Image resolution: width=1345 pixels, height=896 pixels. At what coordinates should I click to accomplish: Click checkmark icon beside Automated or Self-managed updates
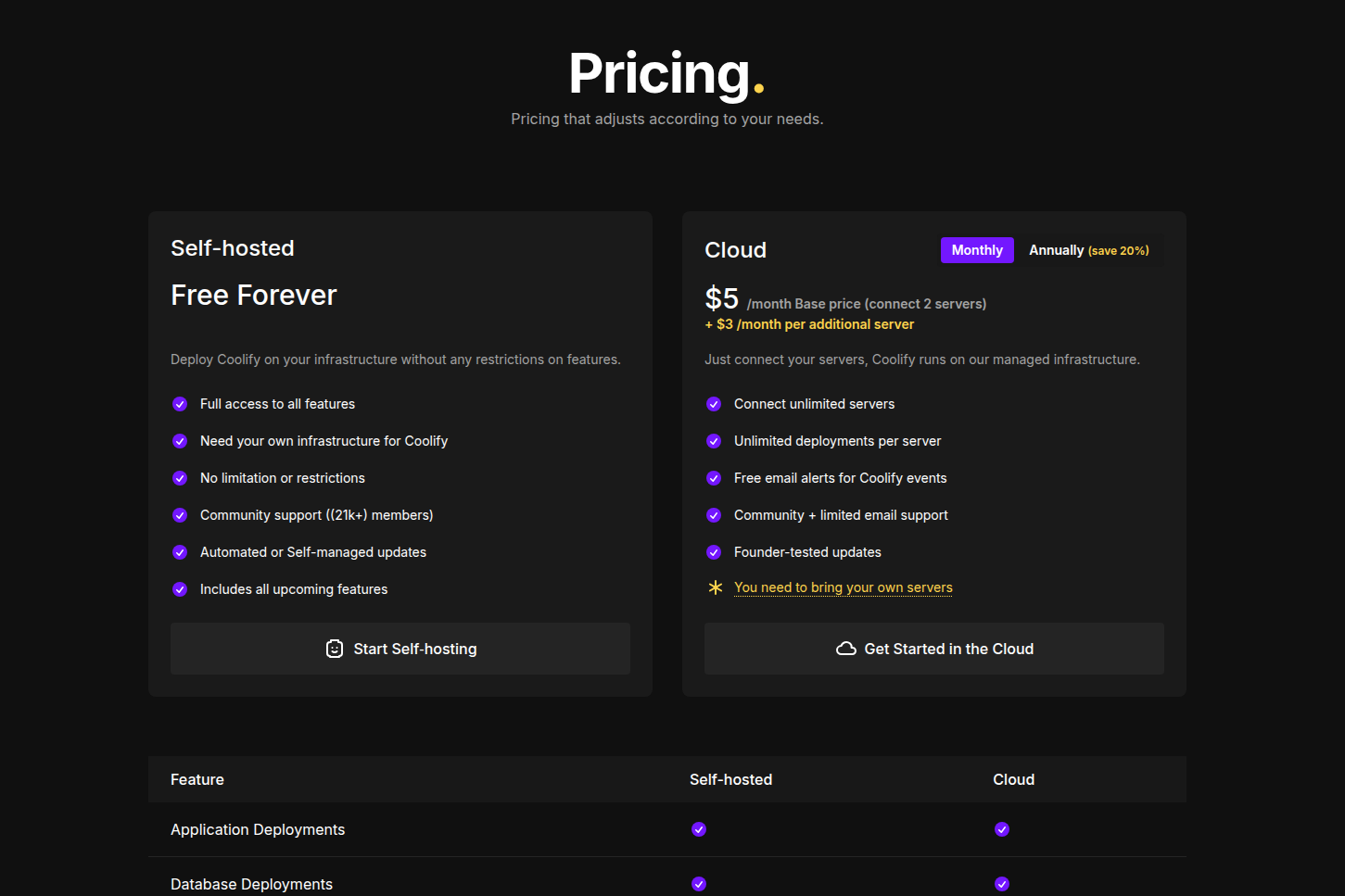coord(180,552)
